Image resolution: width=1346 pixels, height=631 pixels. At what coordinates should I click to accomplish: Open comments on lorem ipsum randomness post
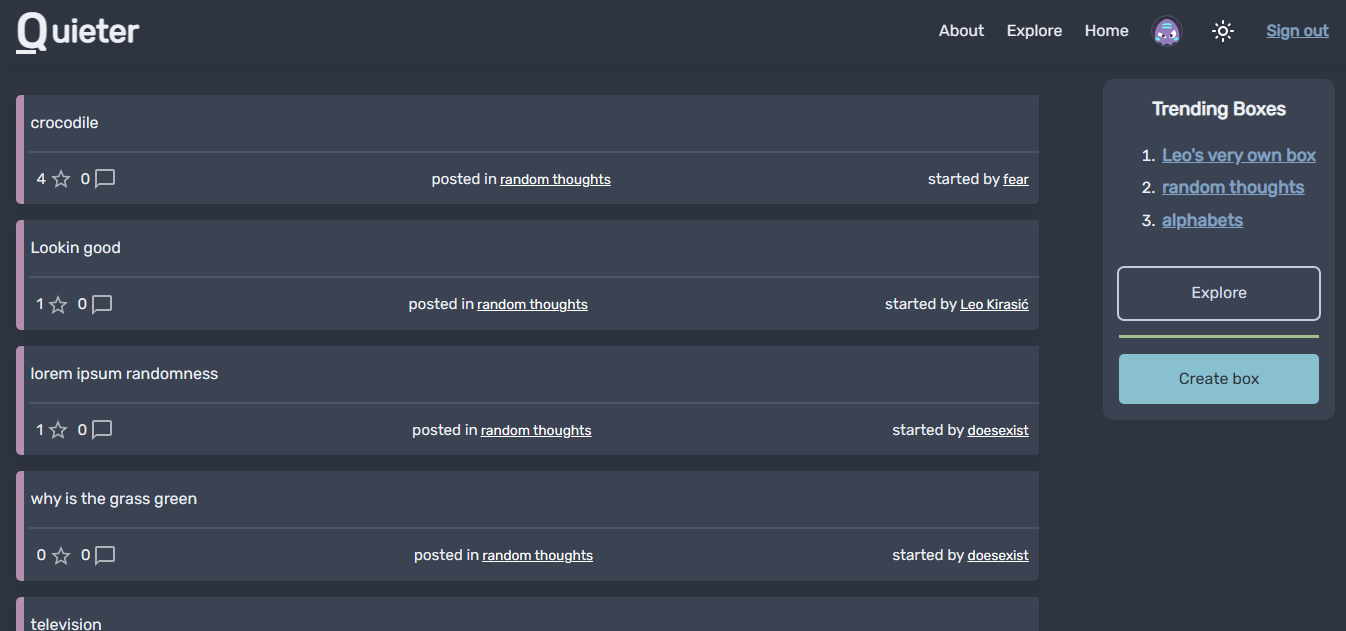tap(102, 430)
